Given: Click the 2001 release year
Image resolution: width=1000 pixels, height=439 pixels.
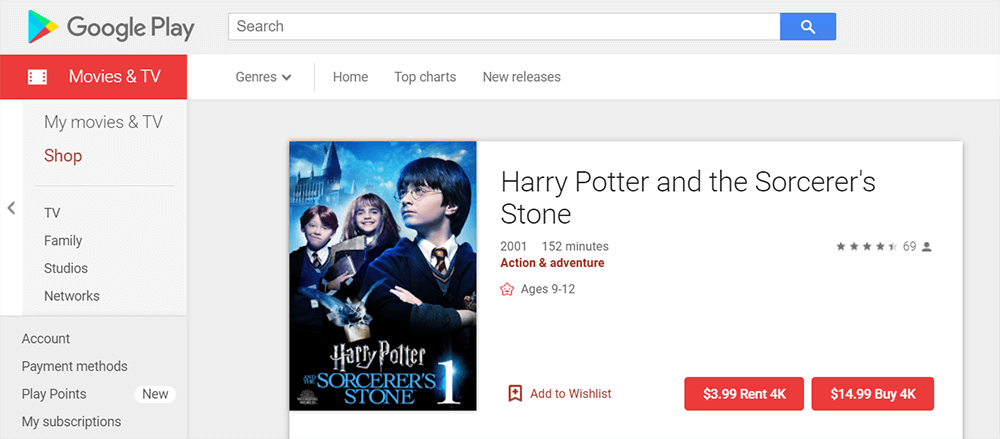Looking at the screenshot, I should tap(513, 246).
